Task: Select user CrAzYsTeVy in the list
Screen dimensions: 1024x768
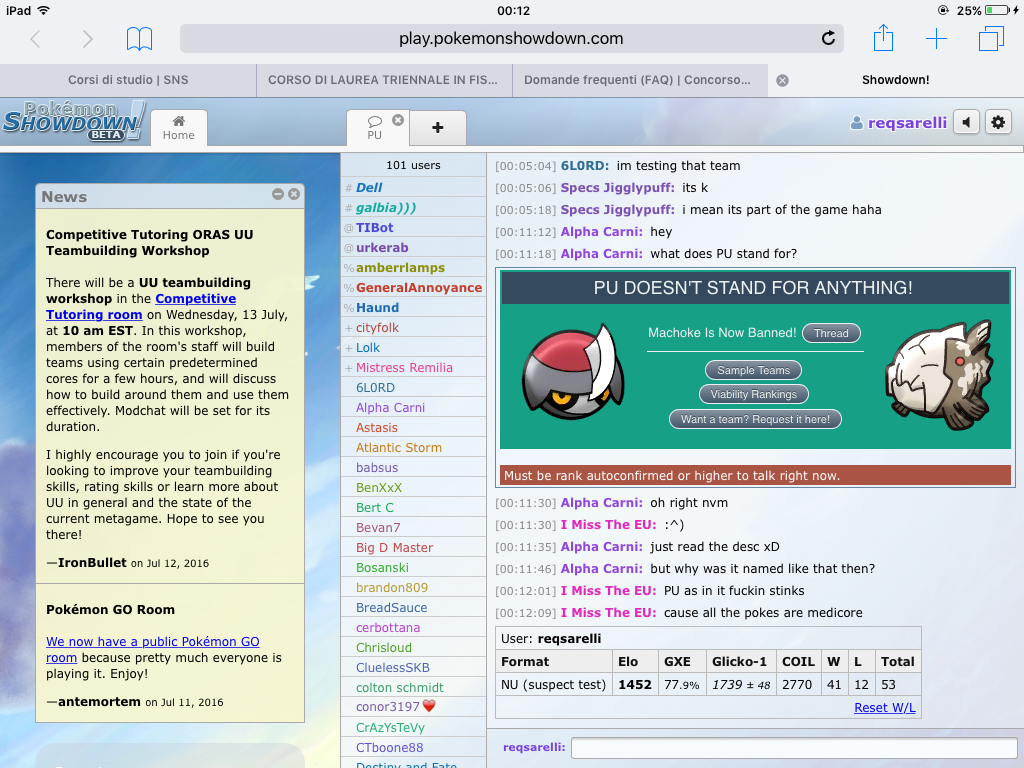Action: (413, 728)
